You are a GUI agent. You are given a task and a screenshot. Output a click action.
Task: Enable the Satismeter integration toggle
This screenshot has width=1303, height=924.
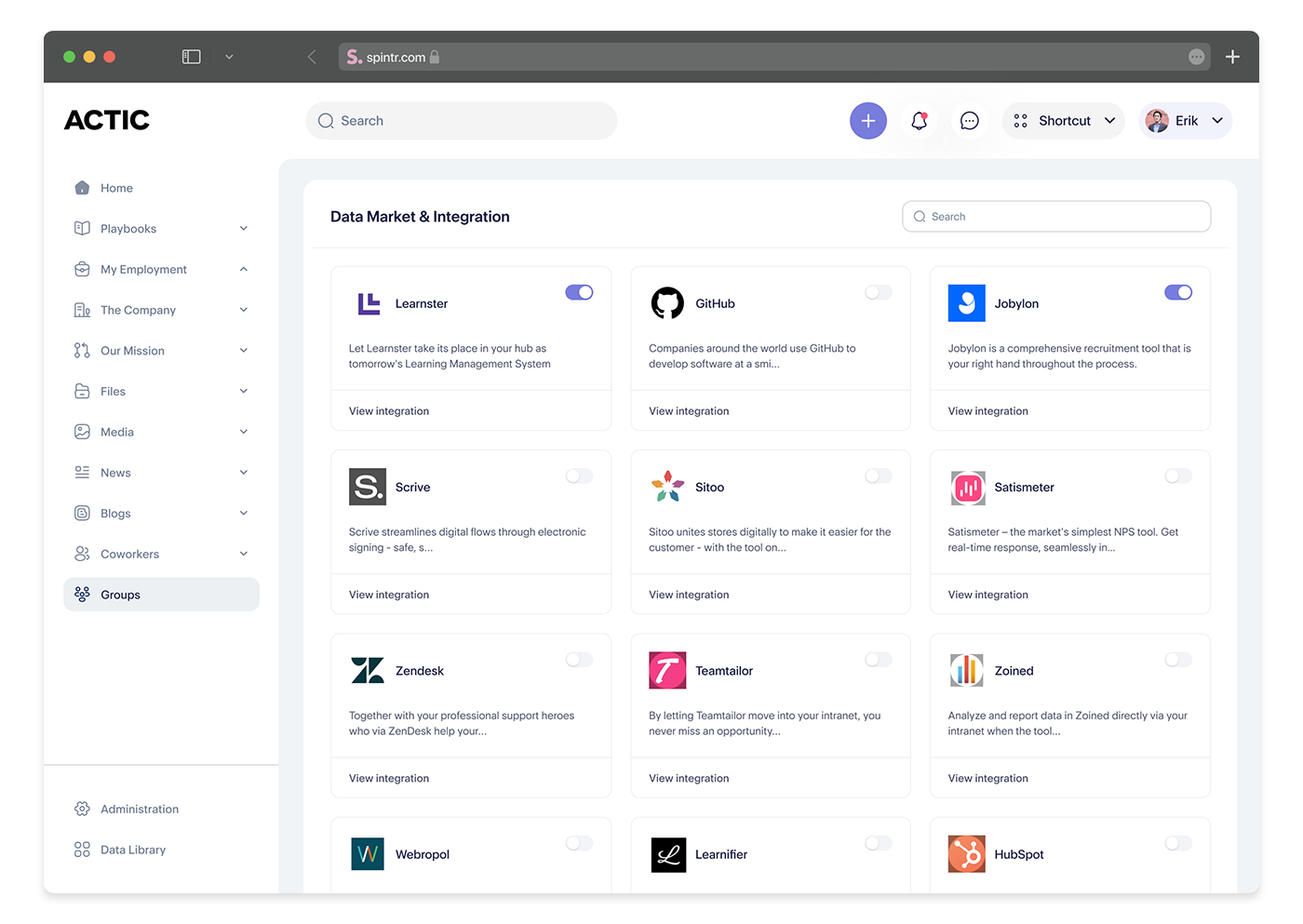(x=1178, y=476)
